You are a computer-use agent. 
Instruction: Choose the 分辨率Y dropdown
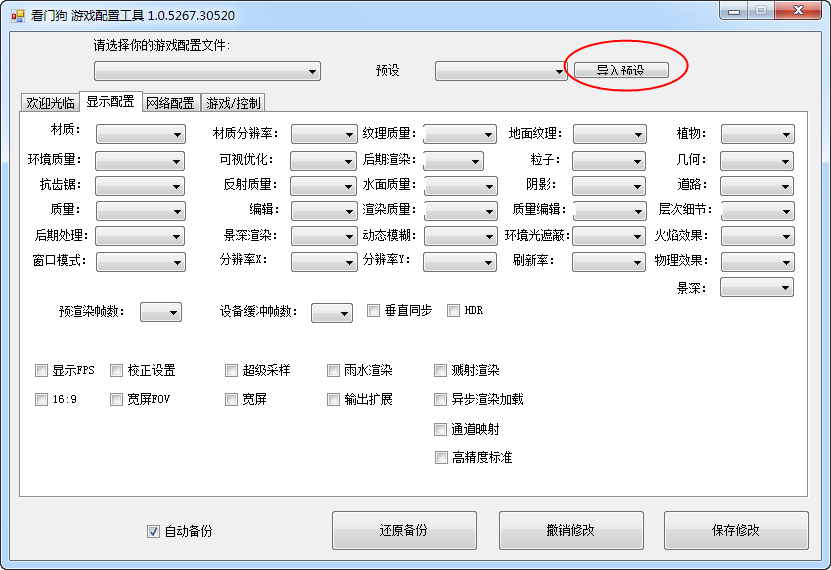coord(459,262)
